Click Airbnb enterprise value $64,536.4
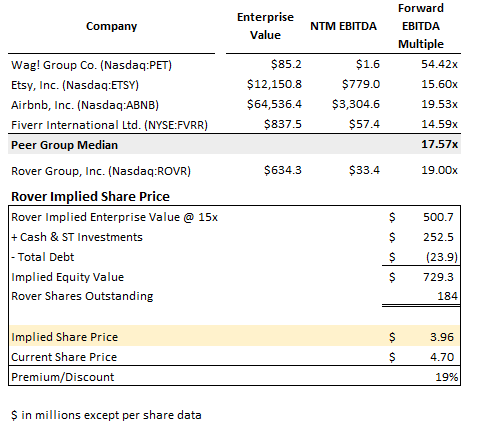The image size is (482, 433). click(x=274, y=104)
